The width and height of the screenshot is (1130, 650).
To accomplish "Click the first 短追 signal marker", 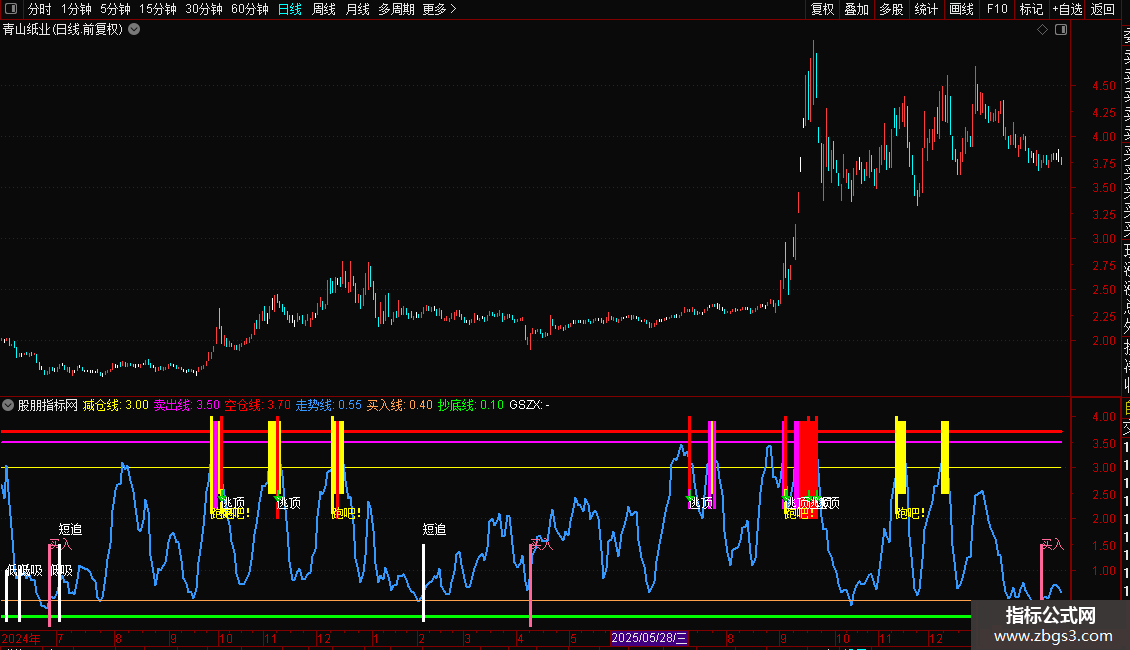I will coord(70,530).
